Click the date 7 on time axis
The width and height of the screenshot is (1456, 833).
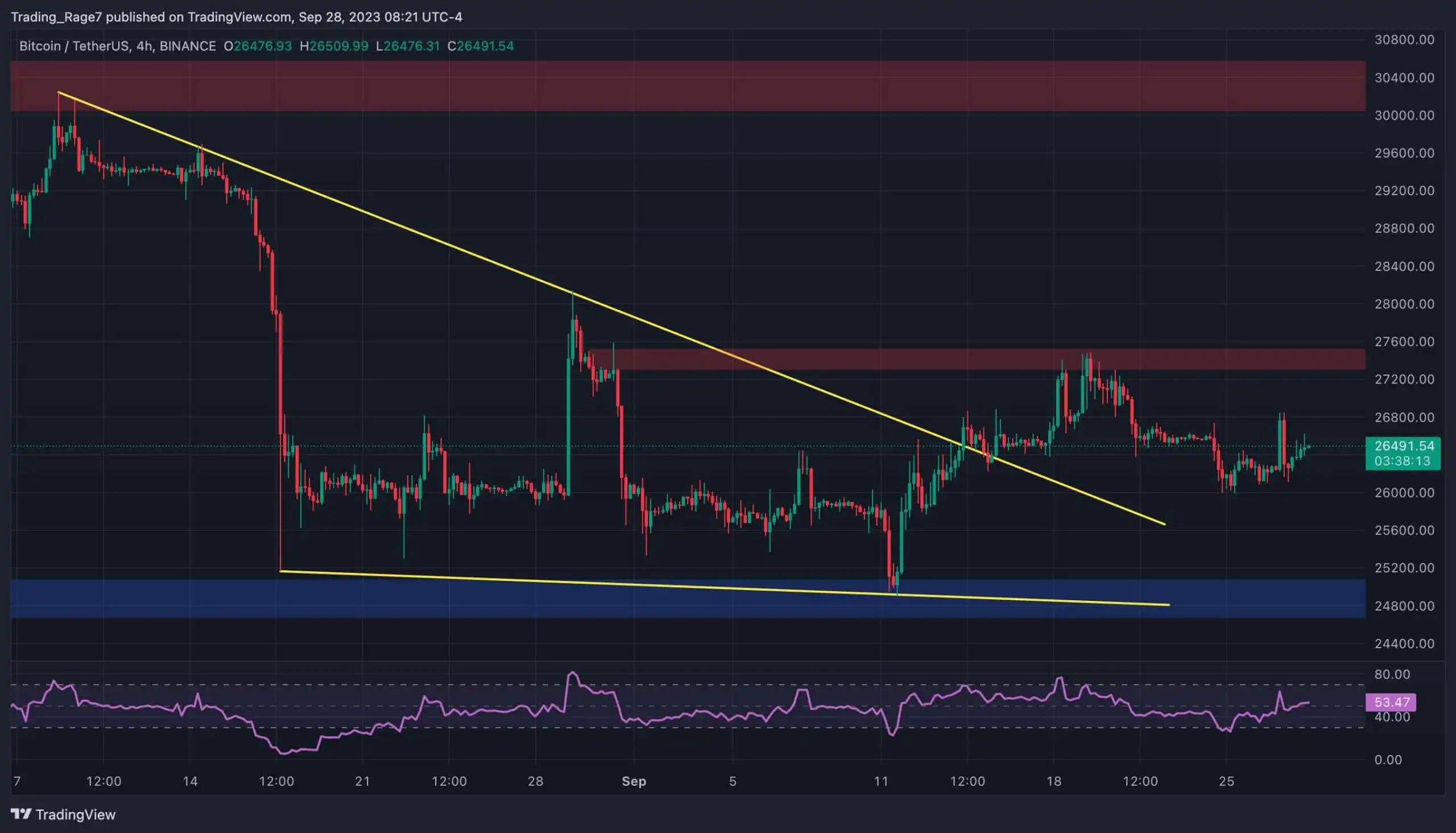[x=17, y=782]
